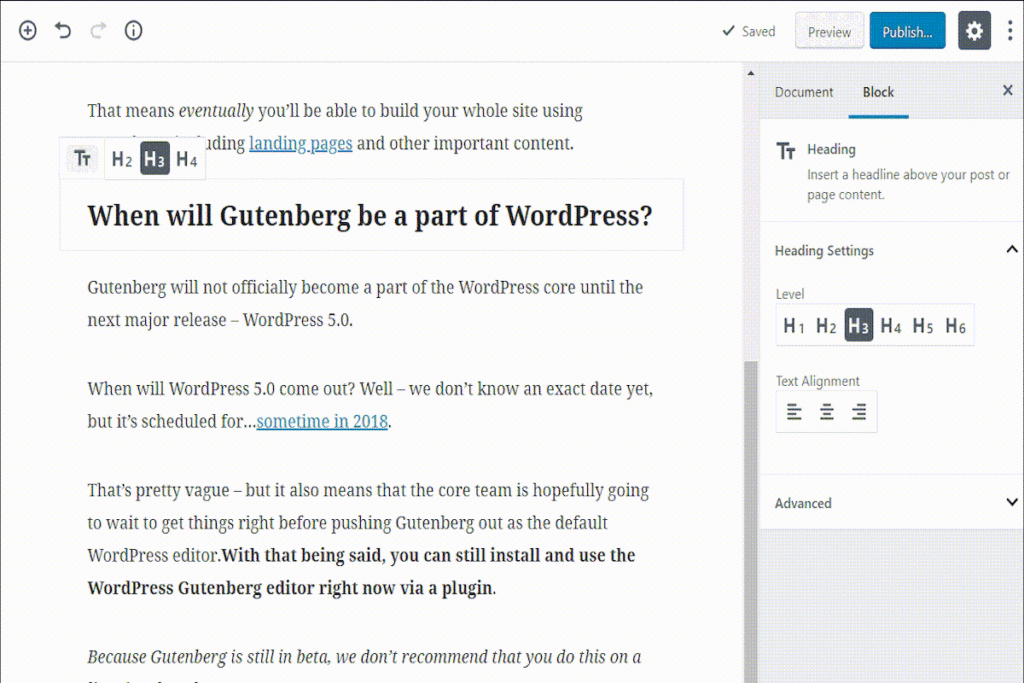This screenshot has width=1024, height=683.
Task: Close the settings sidebar with X
Action: (1008, 91)
